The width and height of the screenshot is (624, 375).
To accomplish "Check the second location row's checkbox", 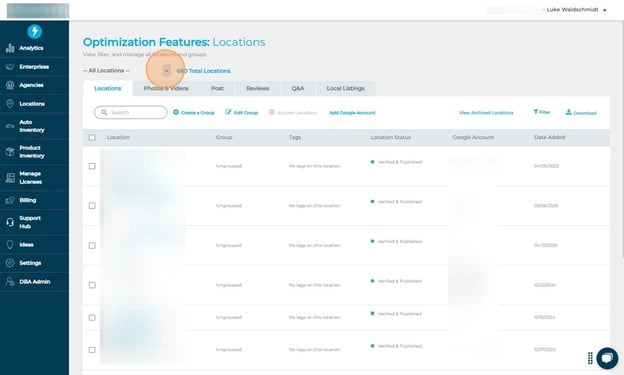I will point(92,206).
